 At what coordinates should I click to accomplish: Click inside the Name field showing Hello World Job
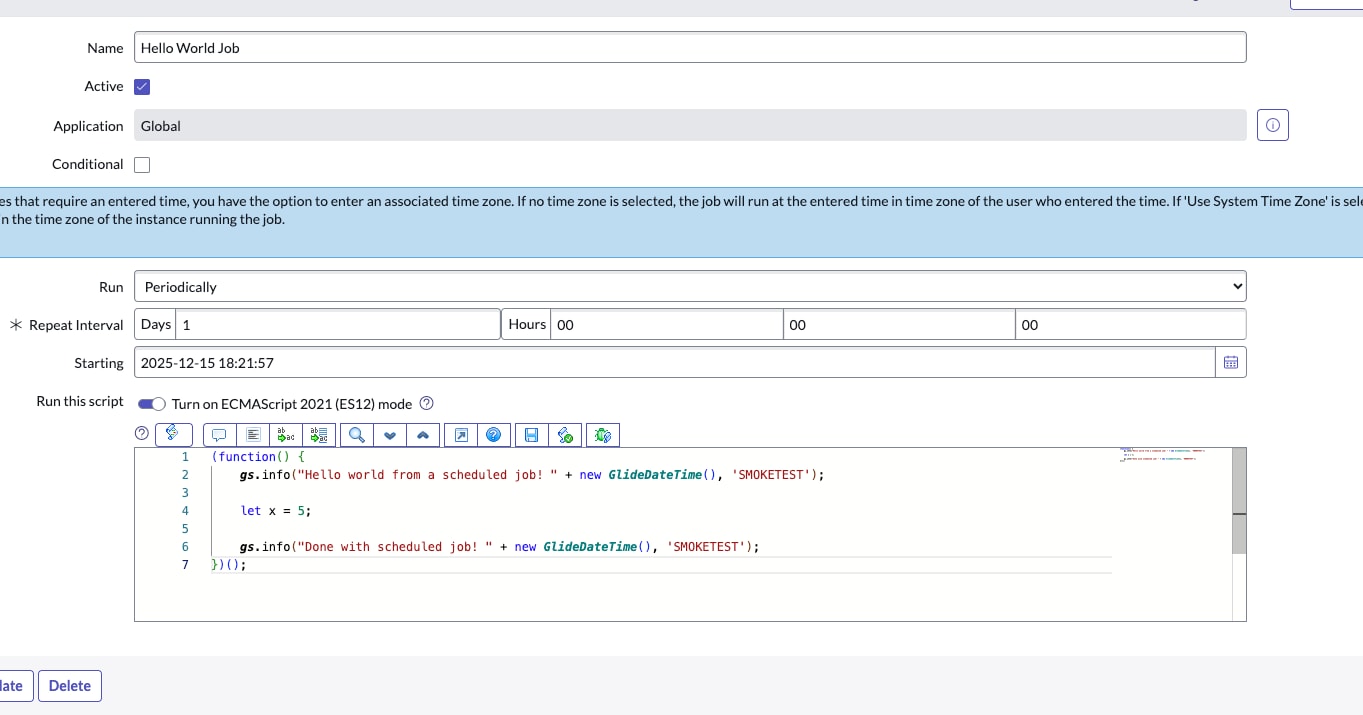pos(690,46)
